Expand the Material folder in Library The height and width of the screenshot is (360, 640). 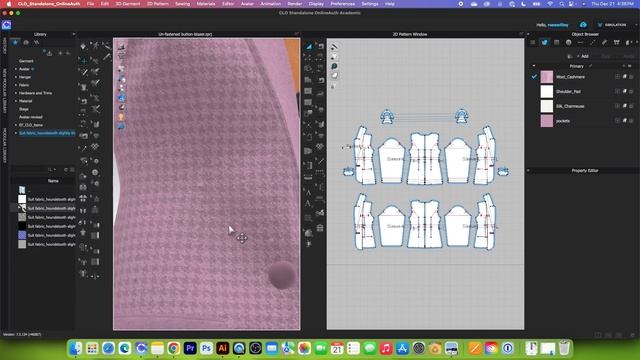click(x=16, y=101)
